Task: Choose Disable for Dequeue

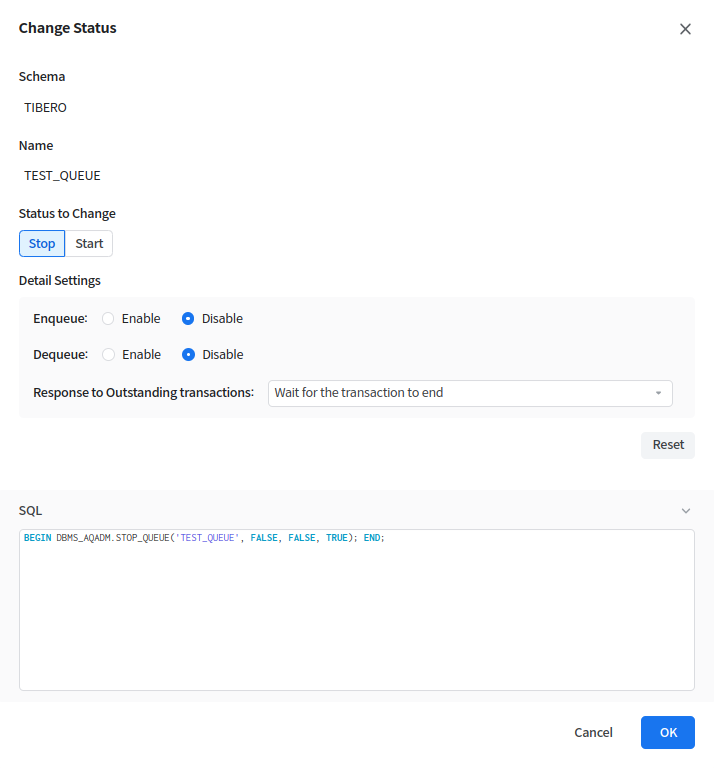Action: coord(188,355)
